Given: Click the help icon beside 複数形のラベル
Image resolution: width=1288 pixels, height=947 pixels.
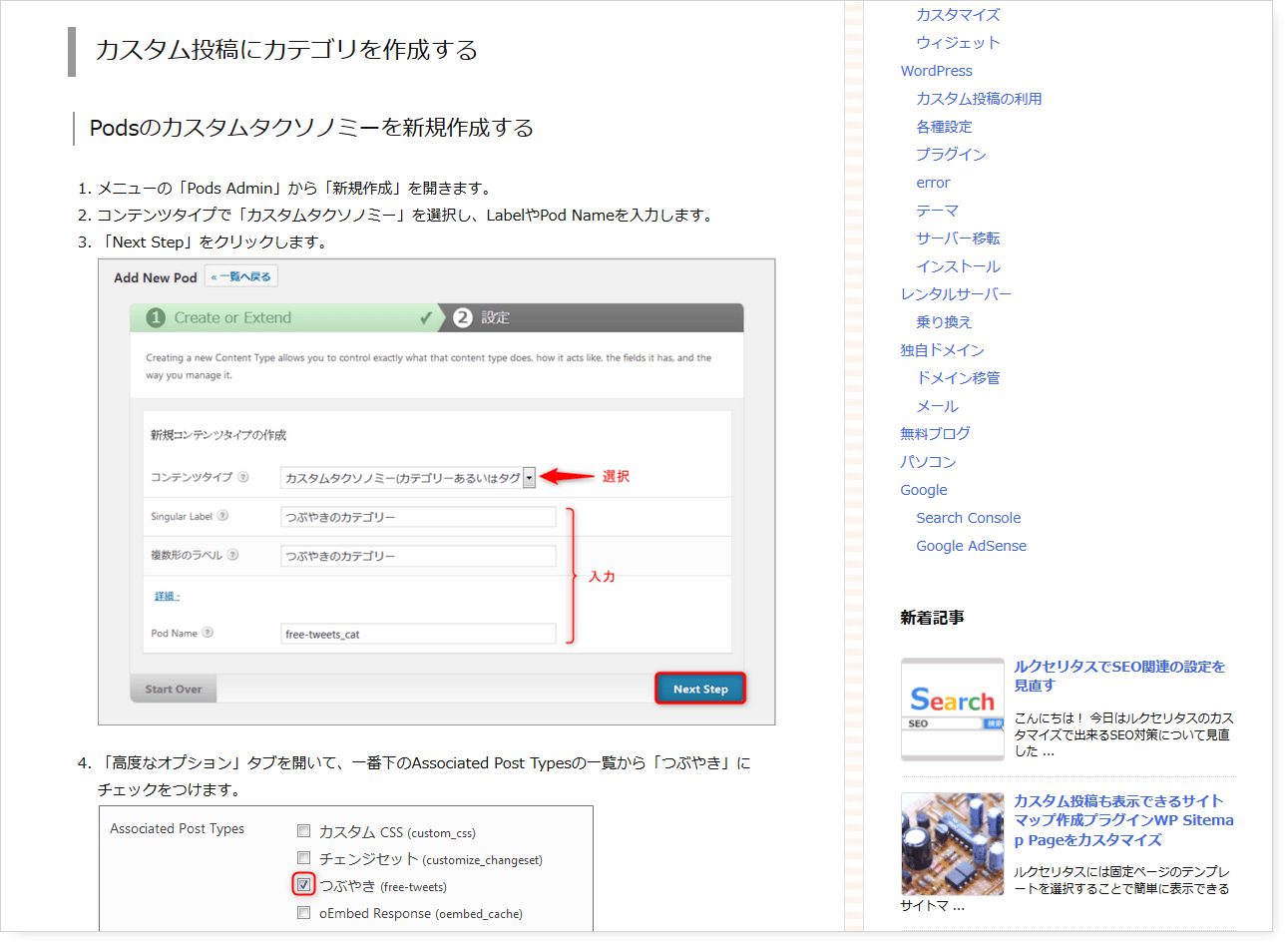Looking at the screenshot, I should coord(232,555).
